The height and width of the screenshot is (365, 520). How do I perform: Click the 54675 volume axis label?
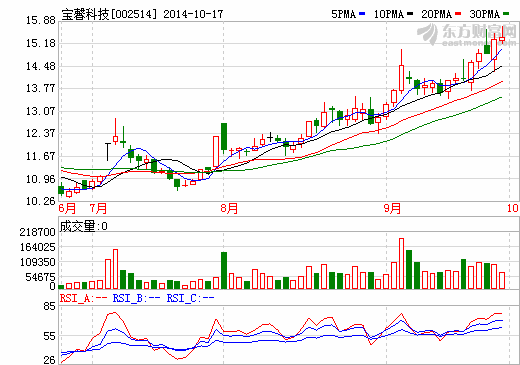[40, 277]
